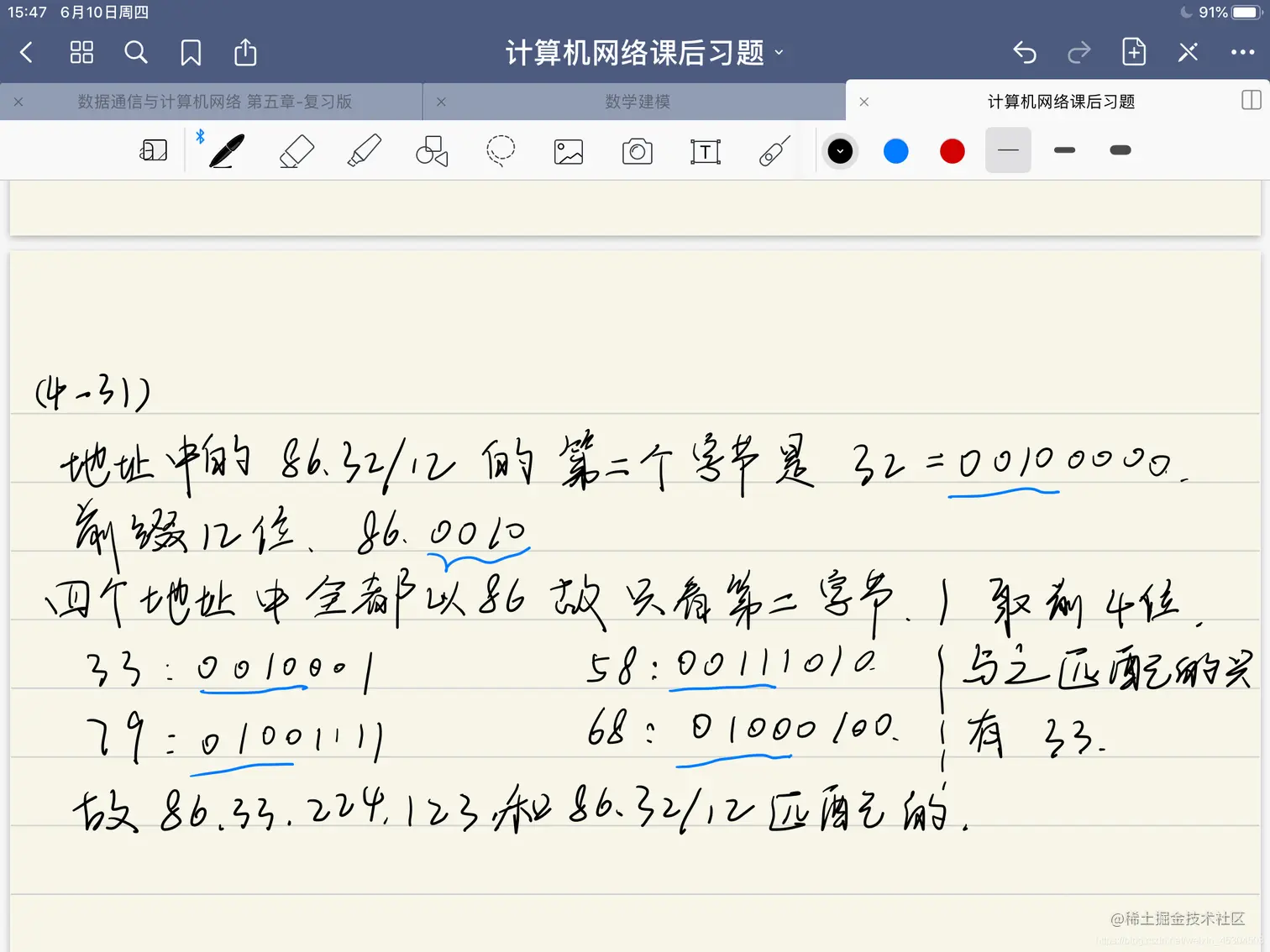Activate the lasso selection tool
The height and width of the screenshot is (952, 1270).
click(x=500, y=151)
